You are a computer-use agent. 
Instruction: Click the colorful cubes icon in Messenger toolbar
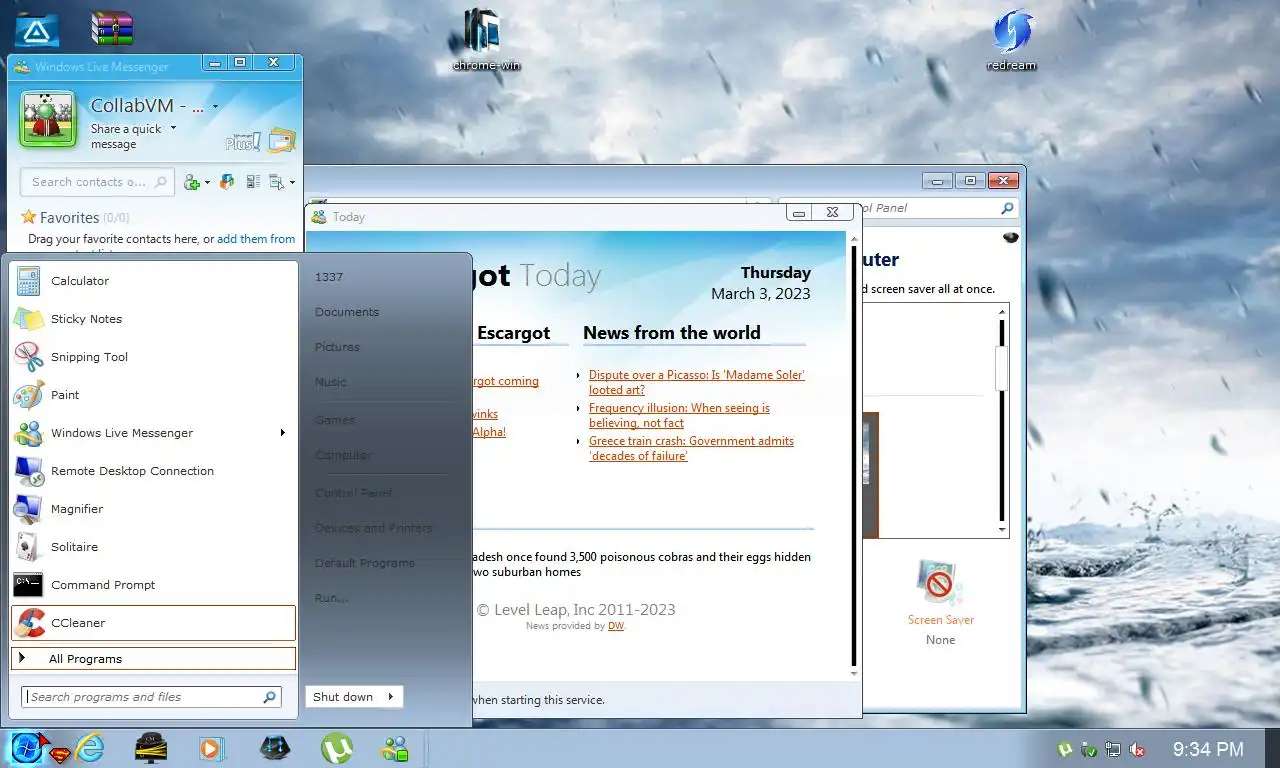tap(227, 182)
